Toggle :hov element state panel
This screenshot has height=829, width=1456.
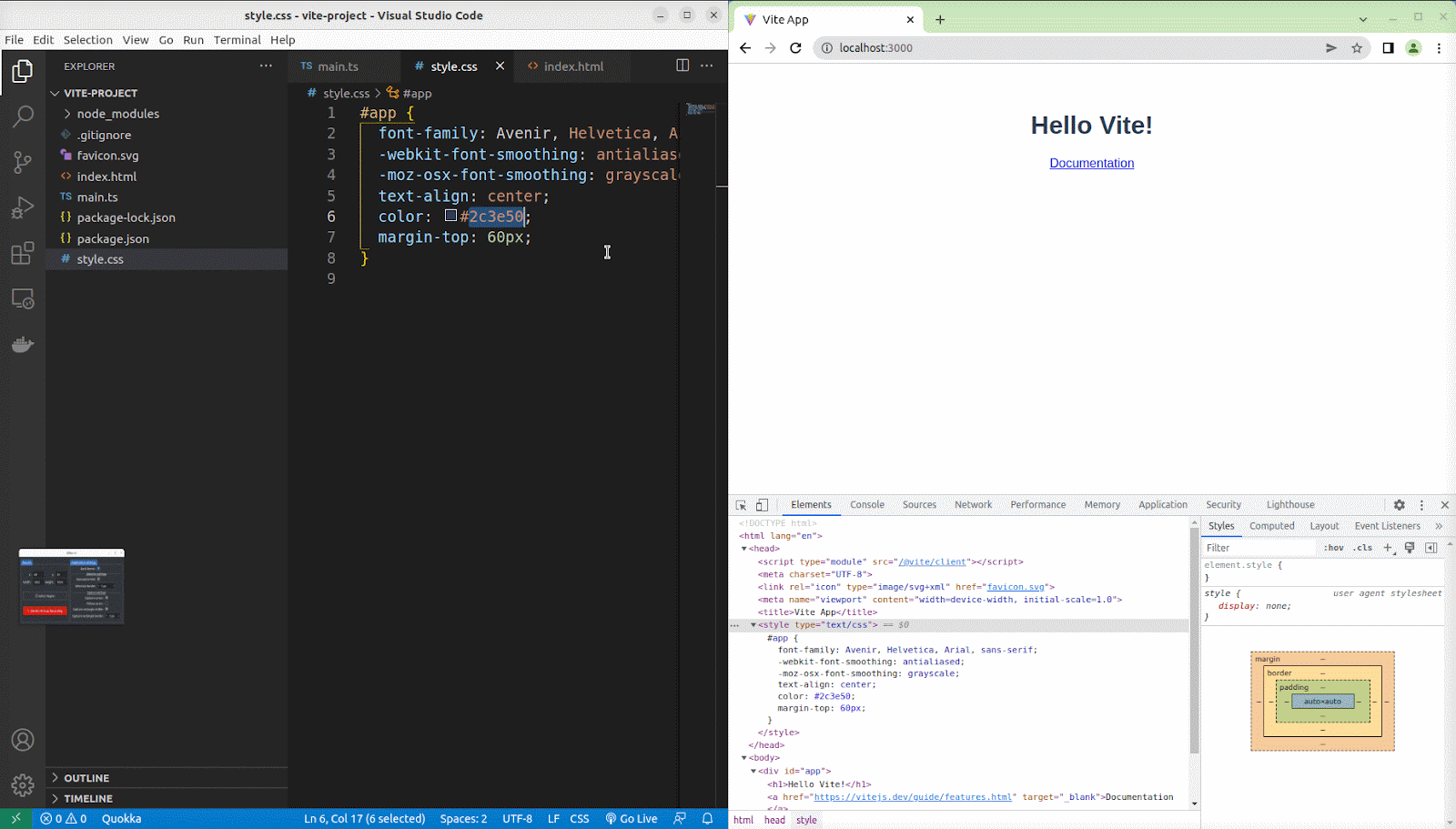tap(1333, 548)
